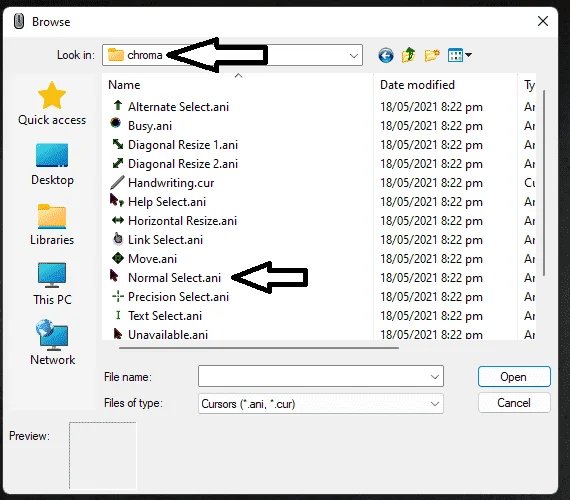570x500 pixels.
Task: Click the Help Select.ani cursor icon
Action: pyautogui.click(x=117, y=200)
